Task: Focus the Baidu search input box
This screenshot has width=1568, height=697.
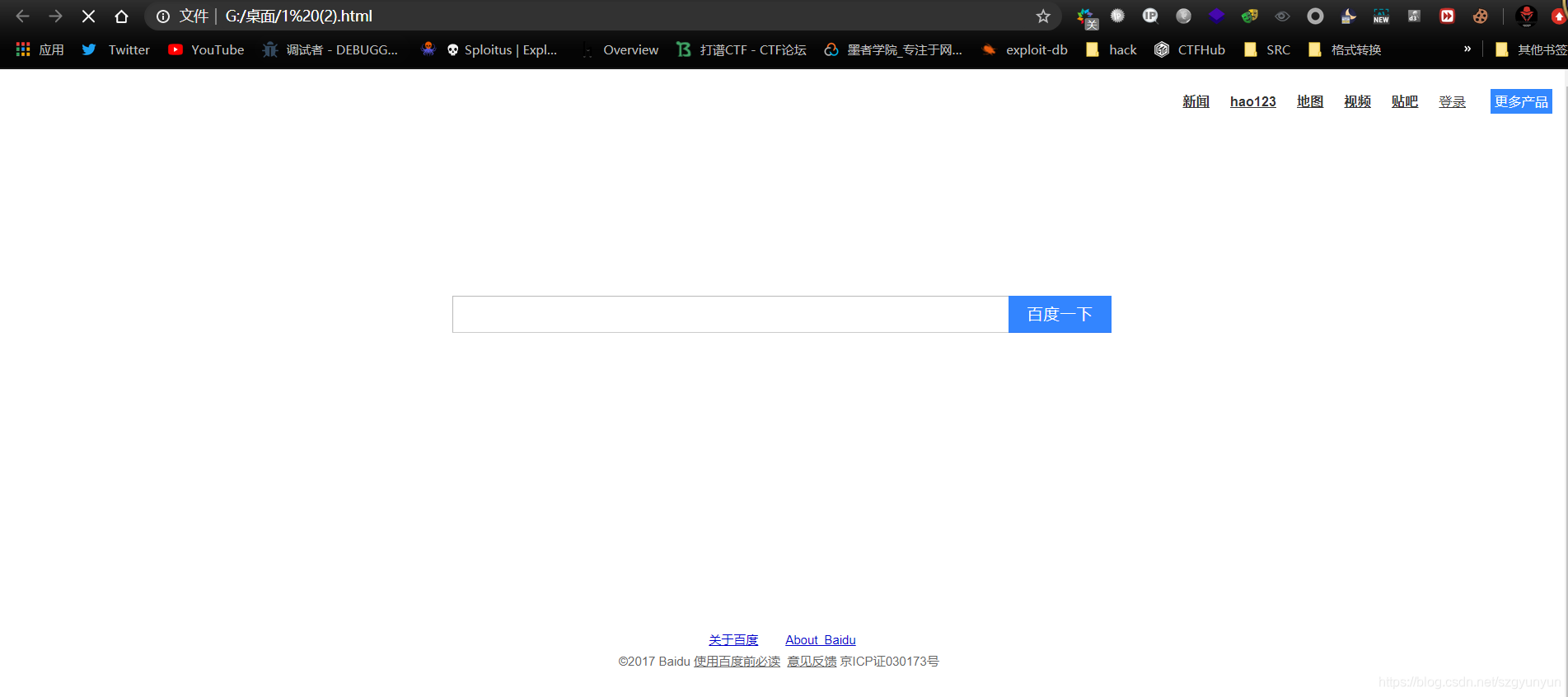Action: (x=730, y=314)
